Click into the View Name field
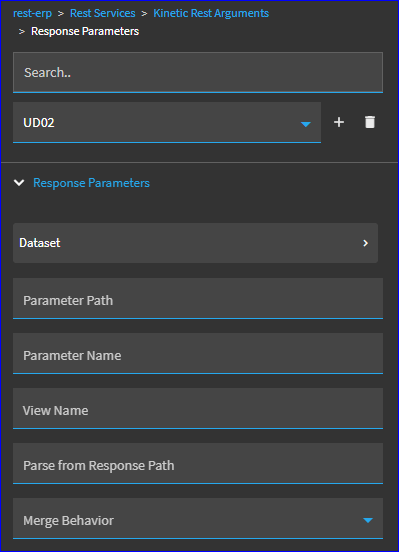 pos(198,408)
